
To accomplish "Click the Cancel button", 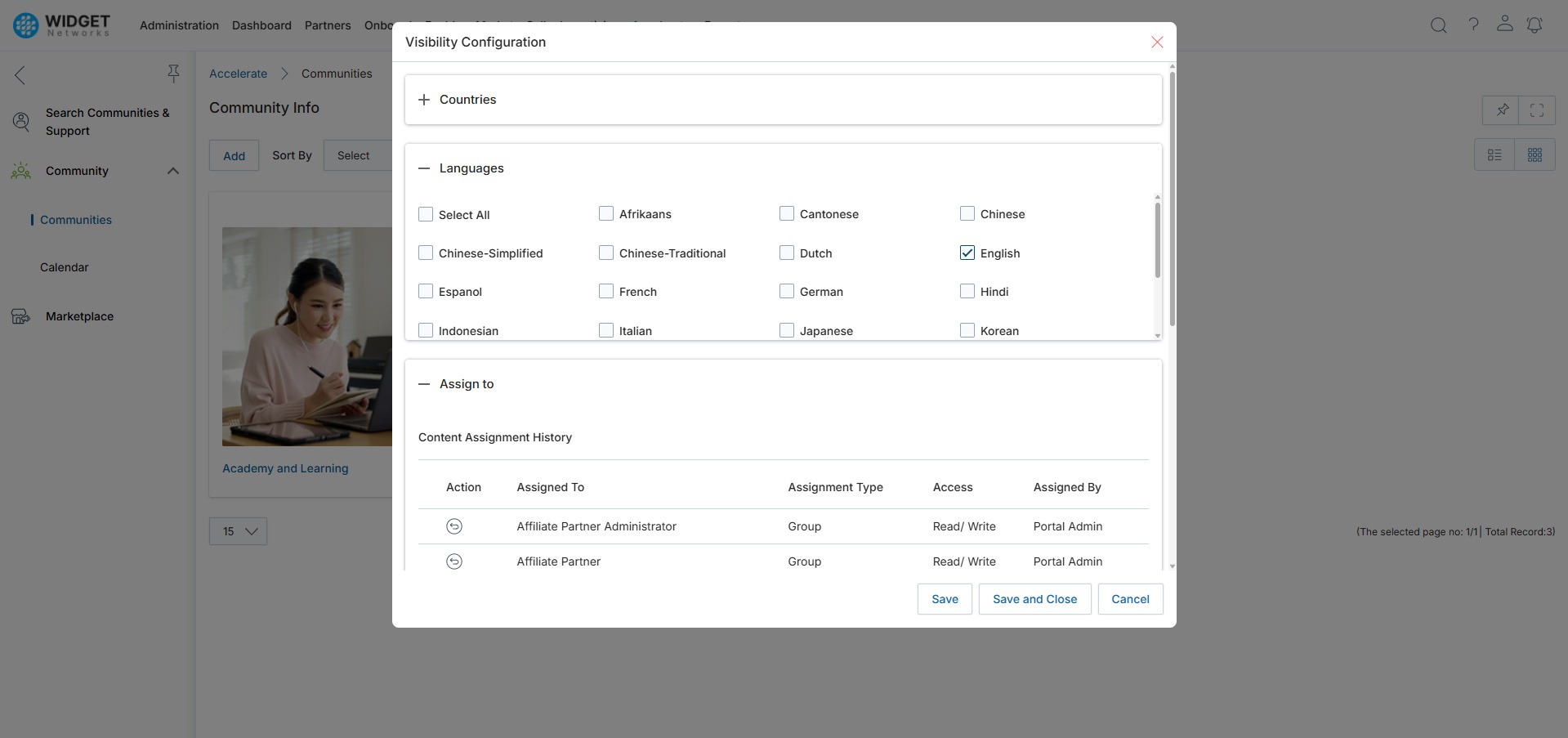I will point(1130,599).
